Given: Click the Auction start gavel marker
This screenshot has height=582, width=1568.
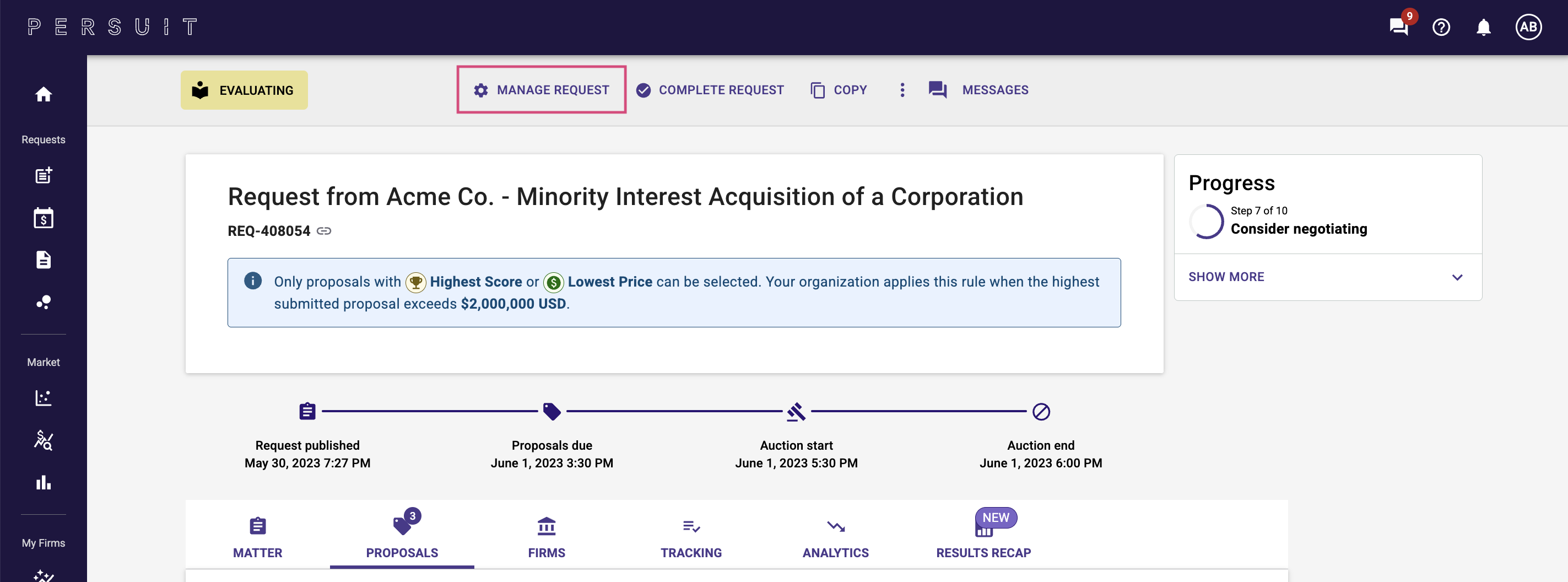Looking at the screenshot, I should 796,412.
